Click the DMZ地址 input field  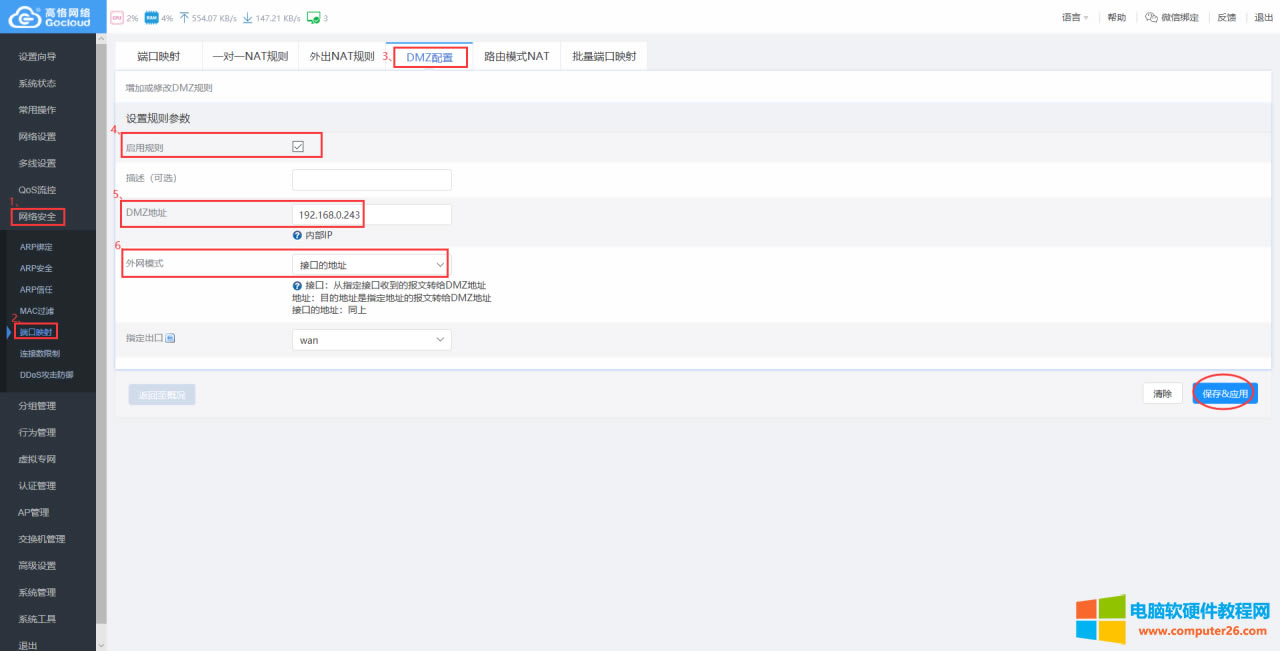tap(371, 214)
